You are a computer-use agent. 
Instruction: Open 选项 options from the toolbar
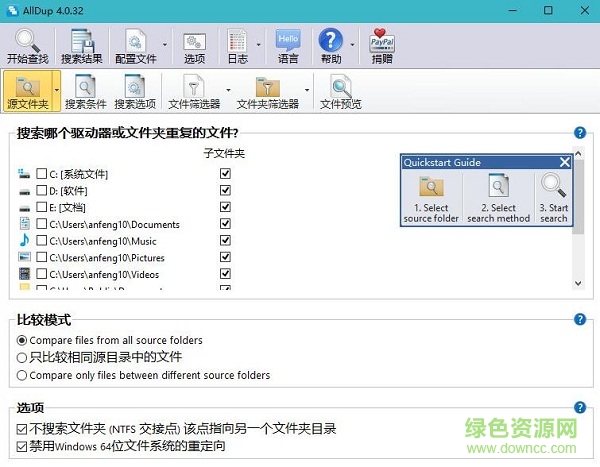(x=194, y=46)
